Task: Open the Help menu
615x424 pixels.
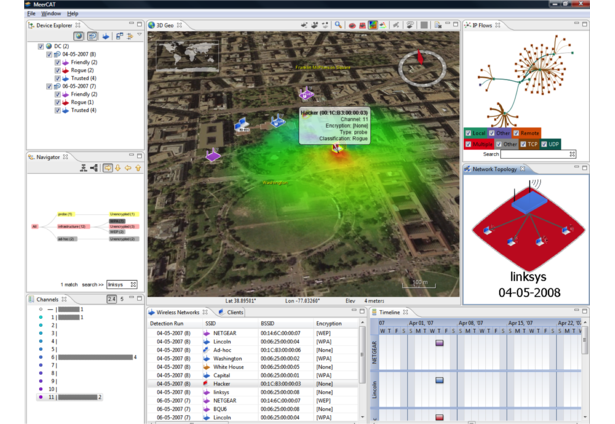Action: coord(72,14)
